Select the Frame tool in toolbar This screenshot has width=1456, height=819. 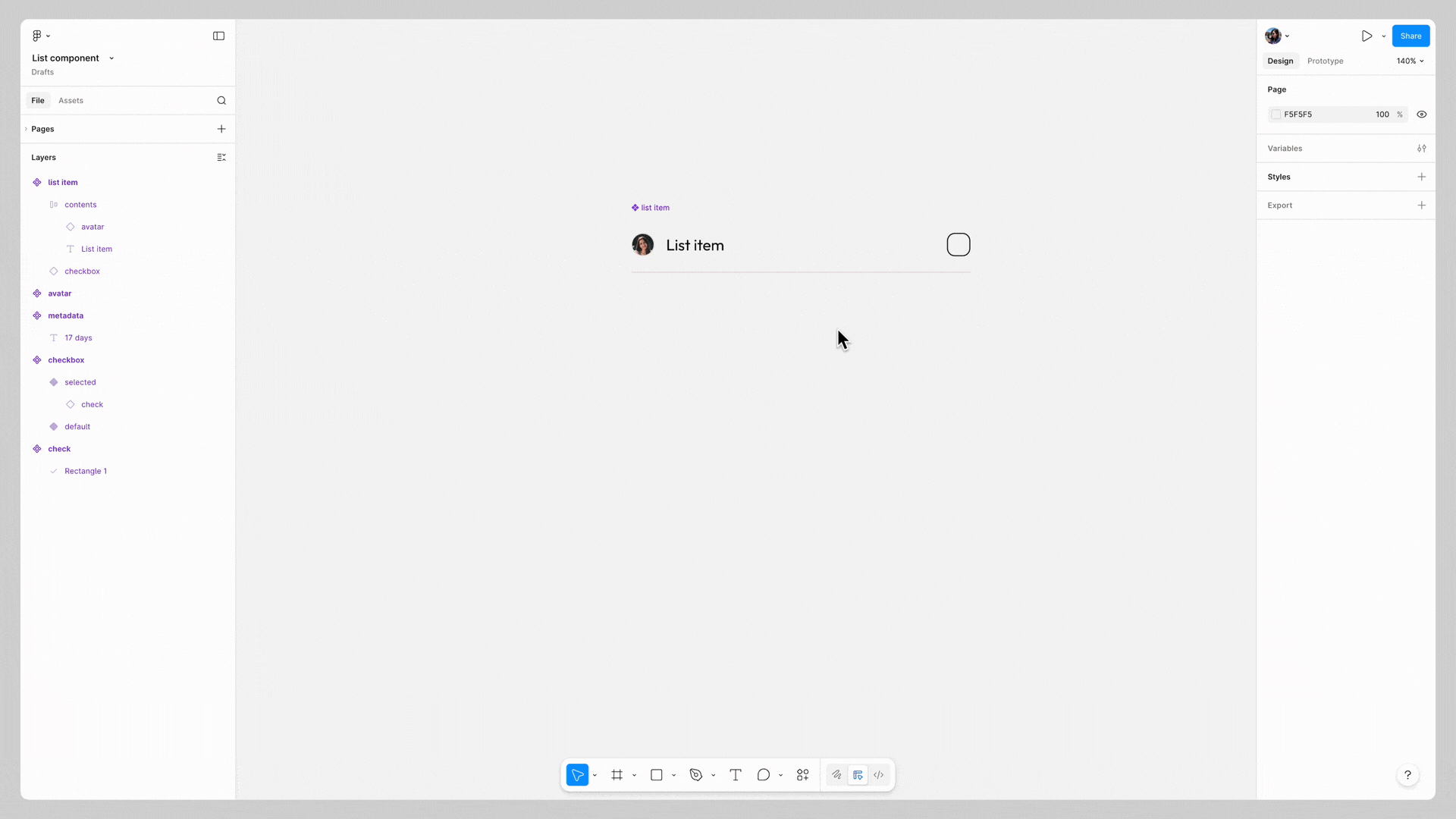(617, 775)
